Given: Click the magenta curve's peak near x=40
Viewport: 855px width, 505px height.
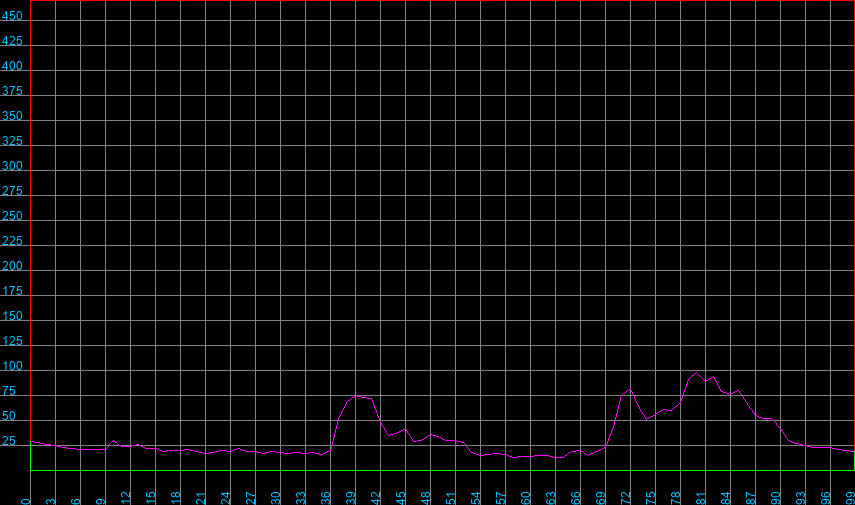Looking at the screenshot, I should 357,396.
